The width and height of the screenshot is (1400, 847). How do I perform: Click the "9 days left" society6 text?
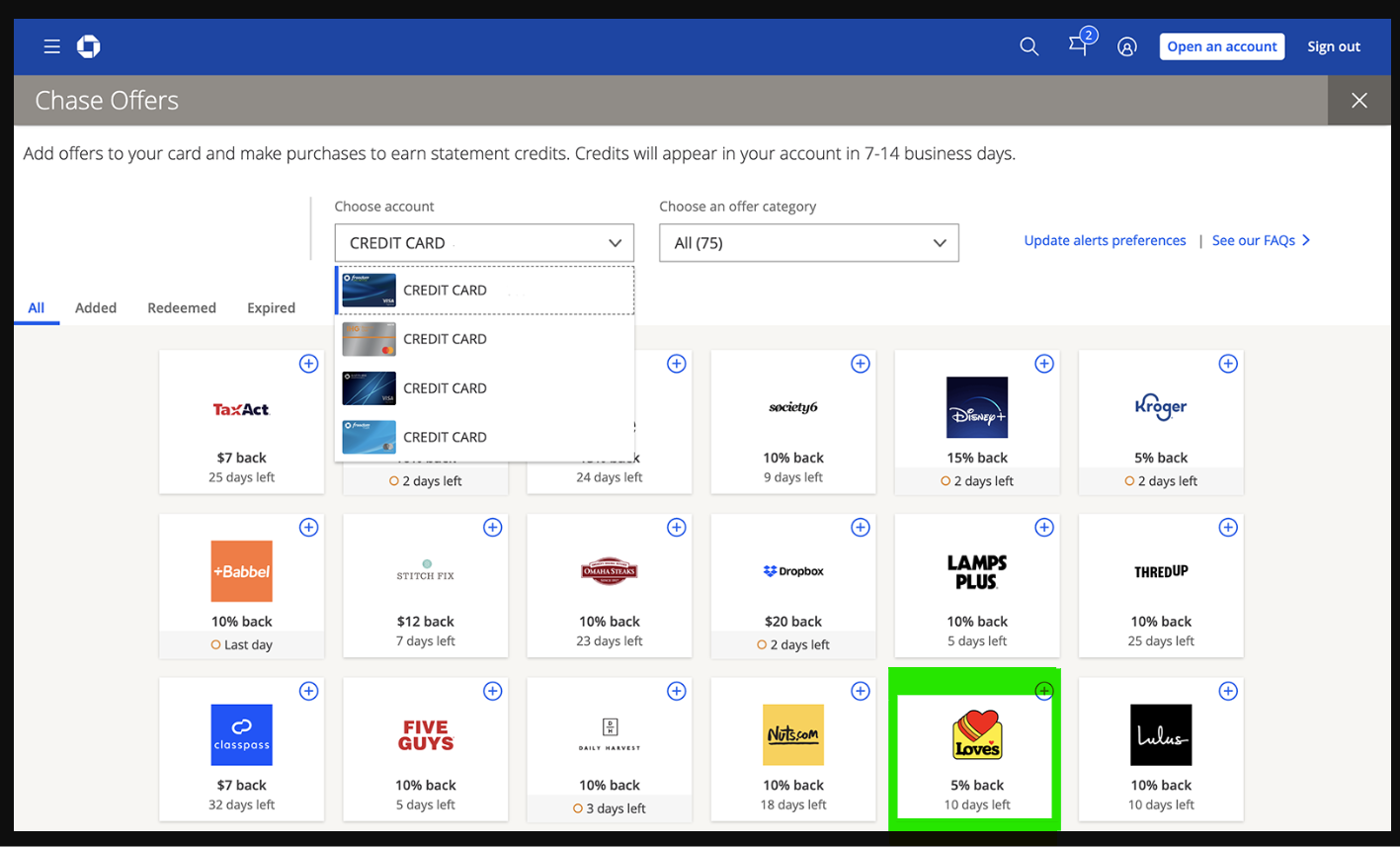click(793, 476)
